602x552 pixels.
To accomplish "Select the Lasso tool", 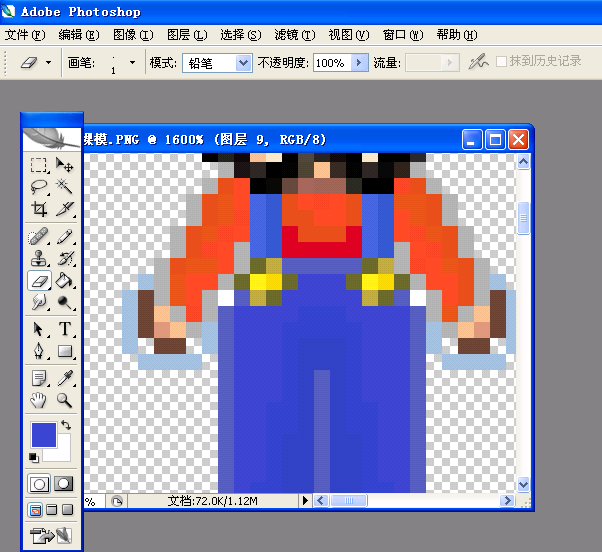I will (39, 187).
